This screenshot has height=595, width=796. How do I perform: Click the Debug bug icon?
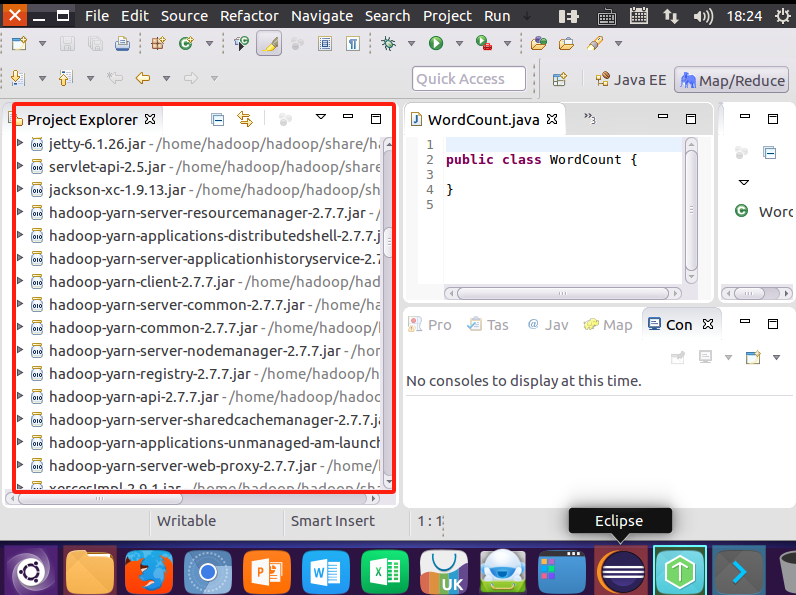click(x=389, y=44)
